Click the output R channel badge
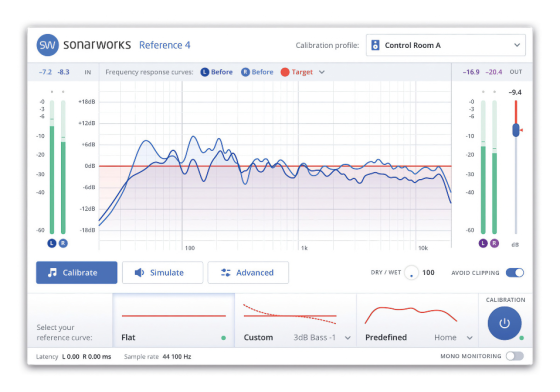Image resolution: width=560 pixels, height=392 pixels. coord(494,243)
